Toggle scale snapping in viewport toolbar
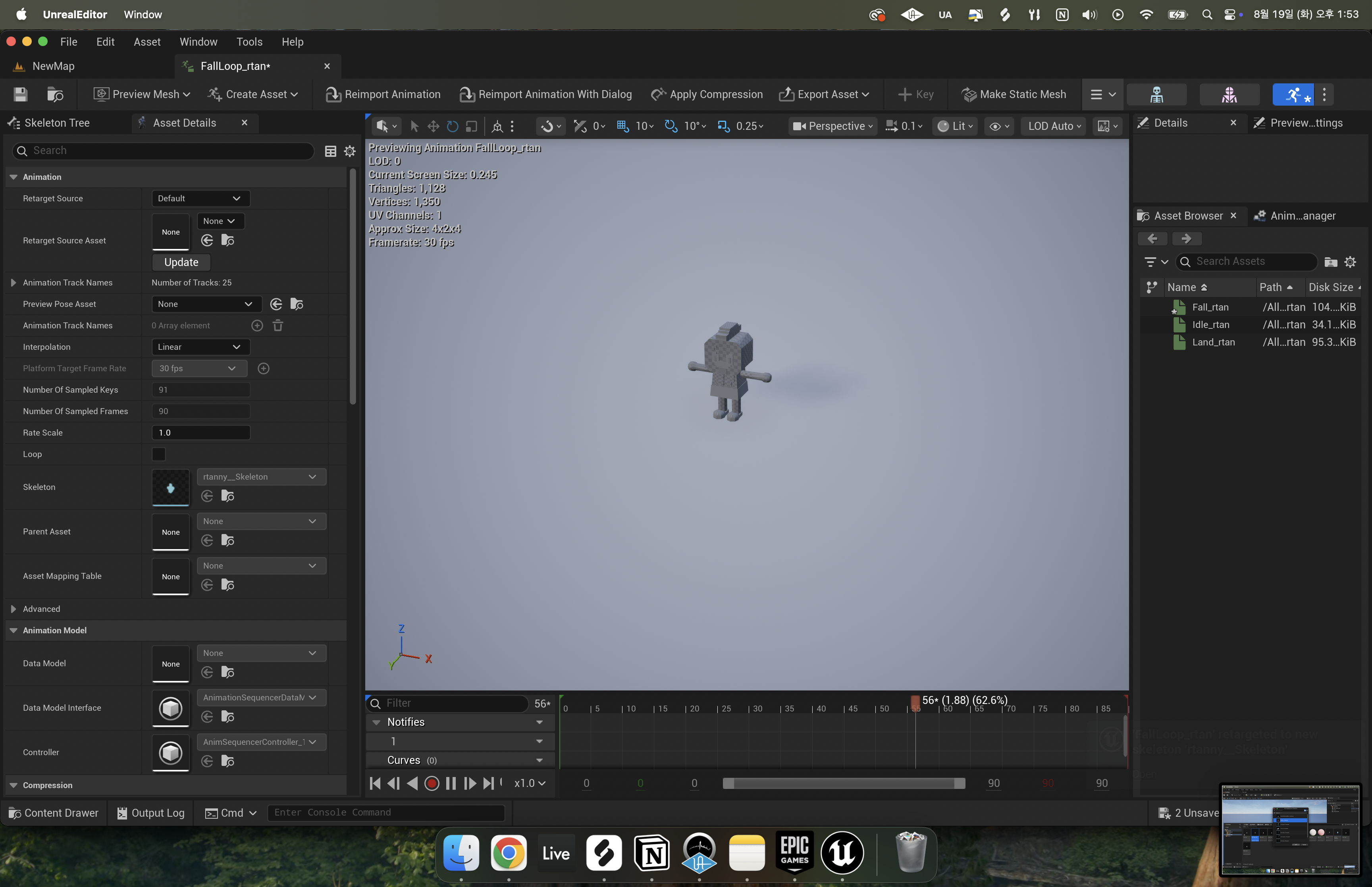The width and height of the screenshot is (1372, 887). point(723,126)
